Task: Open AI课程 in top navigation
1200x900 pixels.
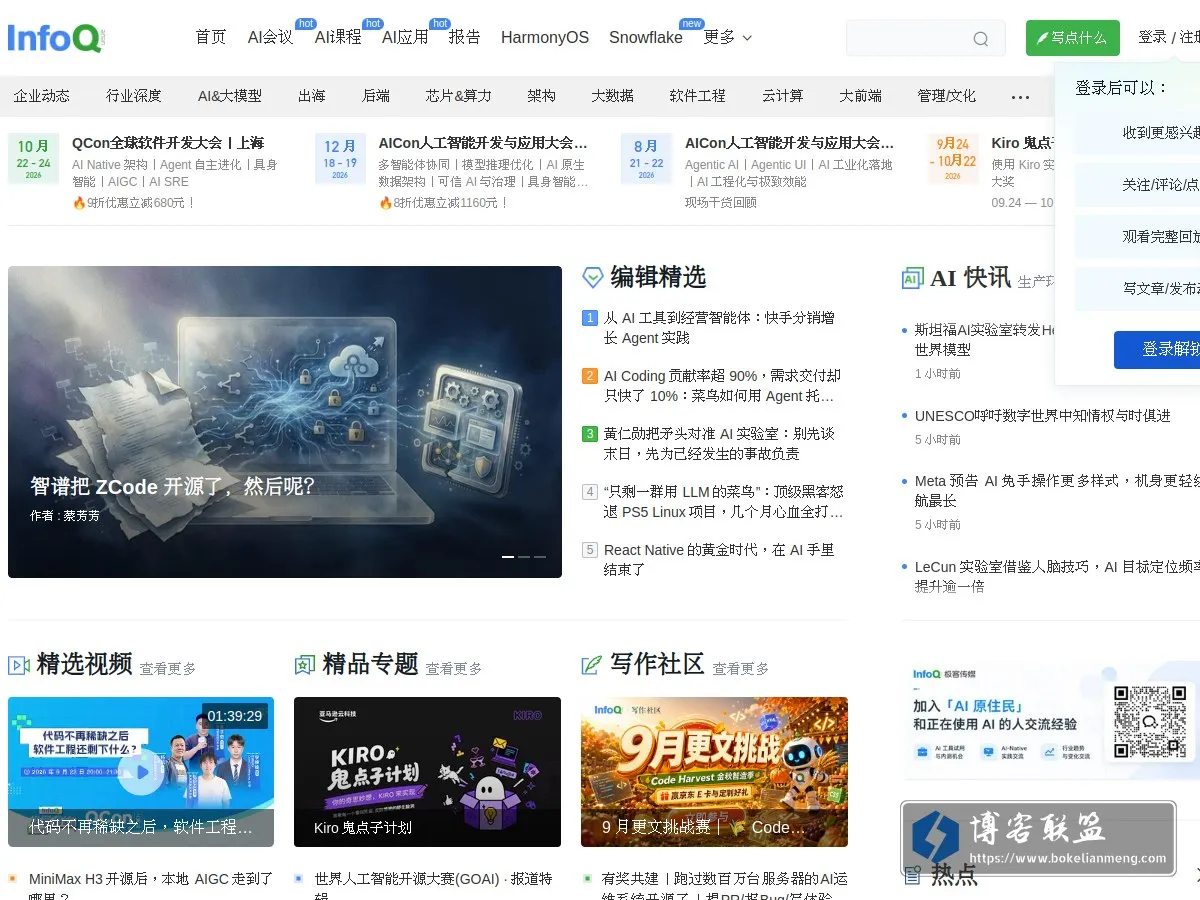Action: tap(338, 37)
